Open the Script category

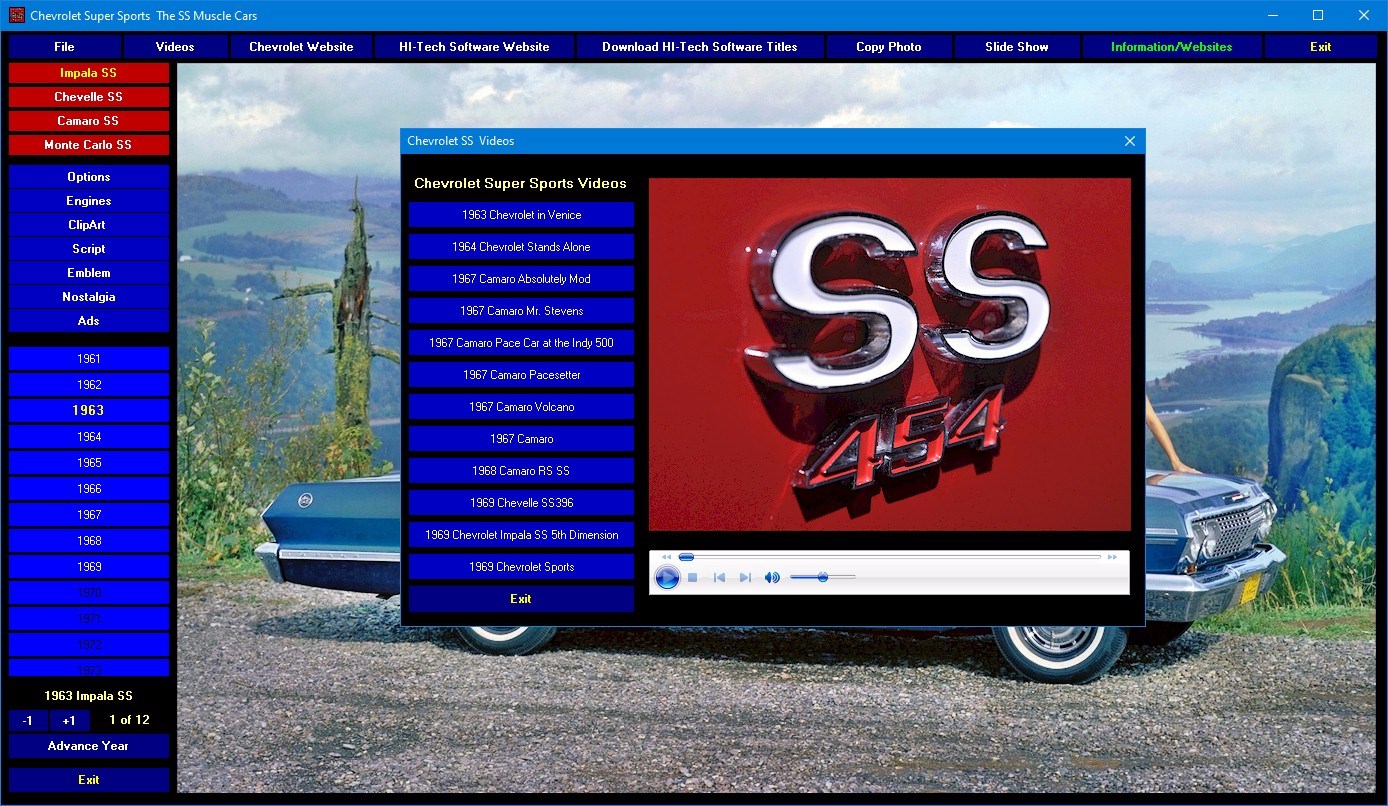[x=89, y=249]
